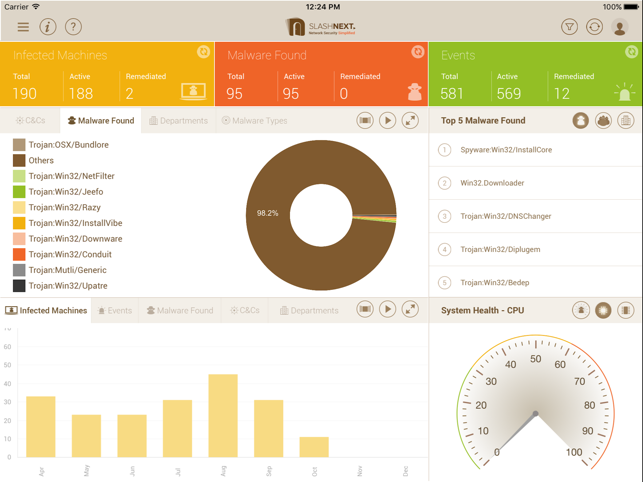Select first icon in System Health panel
Image resolution: width=643 pixels, height=482 pixels.
pyautogui.click(x=581, y=310)
